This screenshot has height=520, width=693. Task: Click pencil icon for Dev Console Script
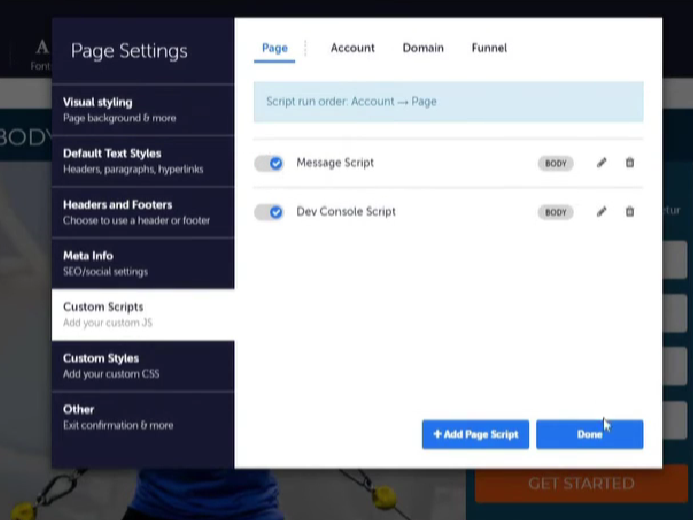(601, 212)
